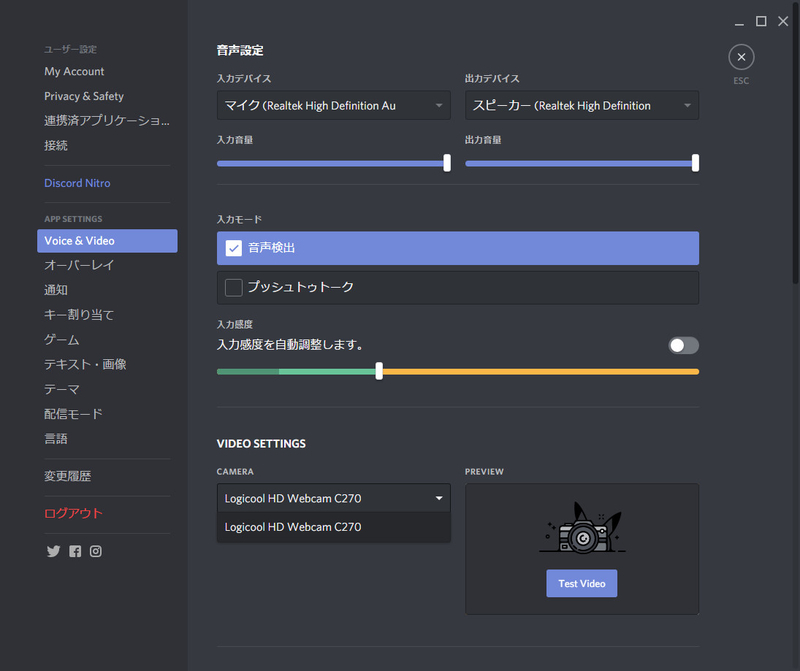Open Discord's Facebook page icon
The width and height of the screenshot is (800, 671).
click(x=75, y=551)
